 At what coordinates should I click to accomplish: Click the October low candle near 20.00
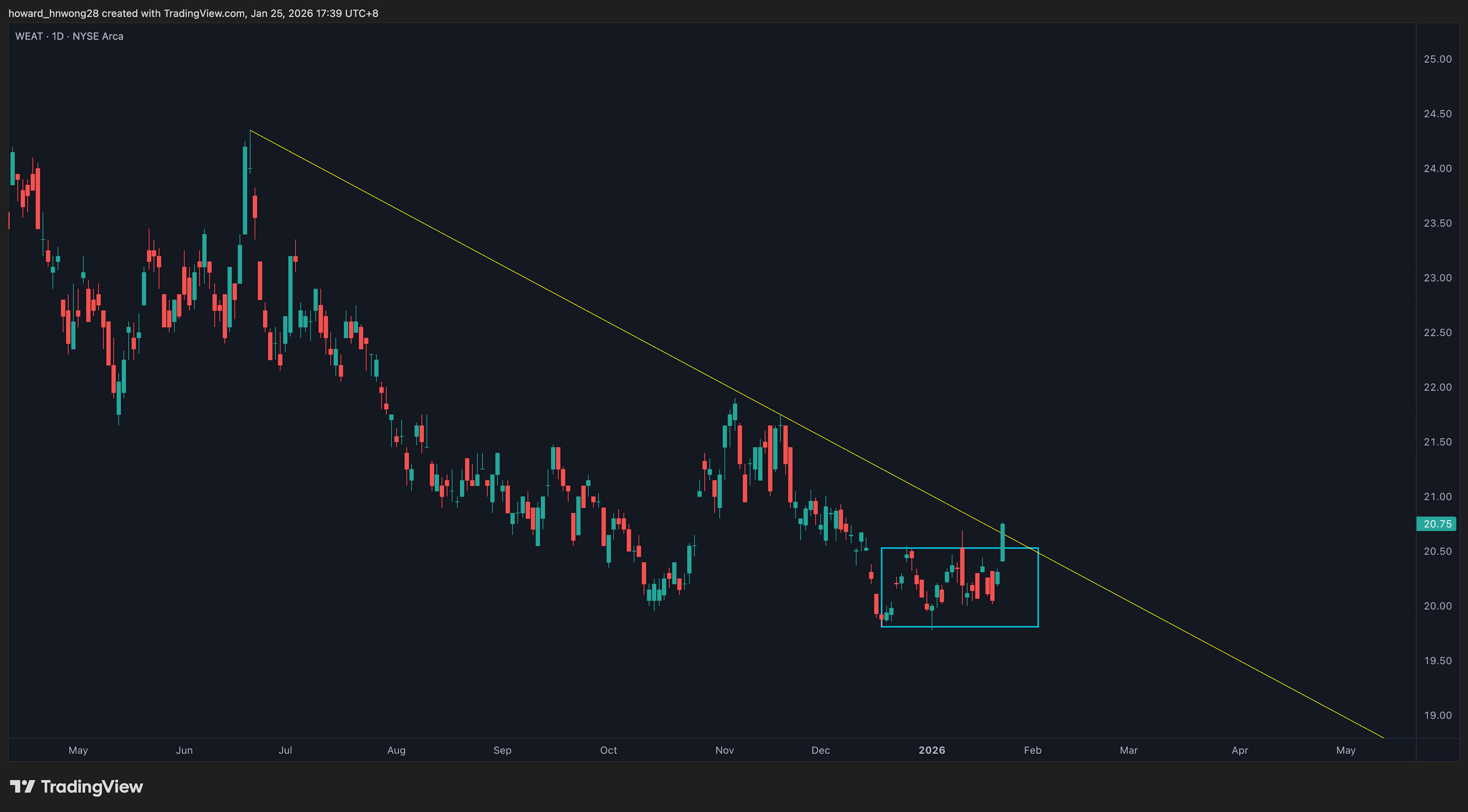(x=654, y=595)
